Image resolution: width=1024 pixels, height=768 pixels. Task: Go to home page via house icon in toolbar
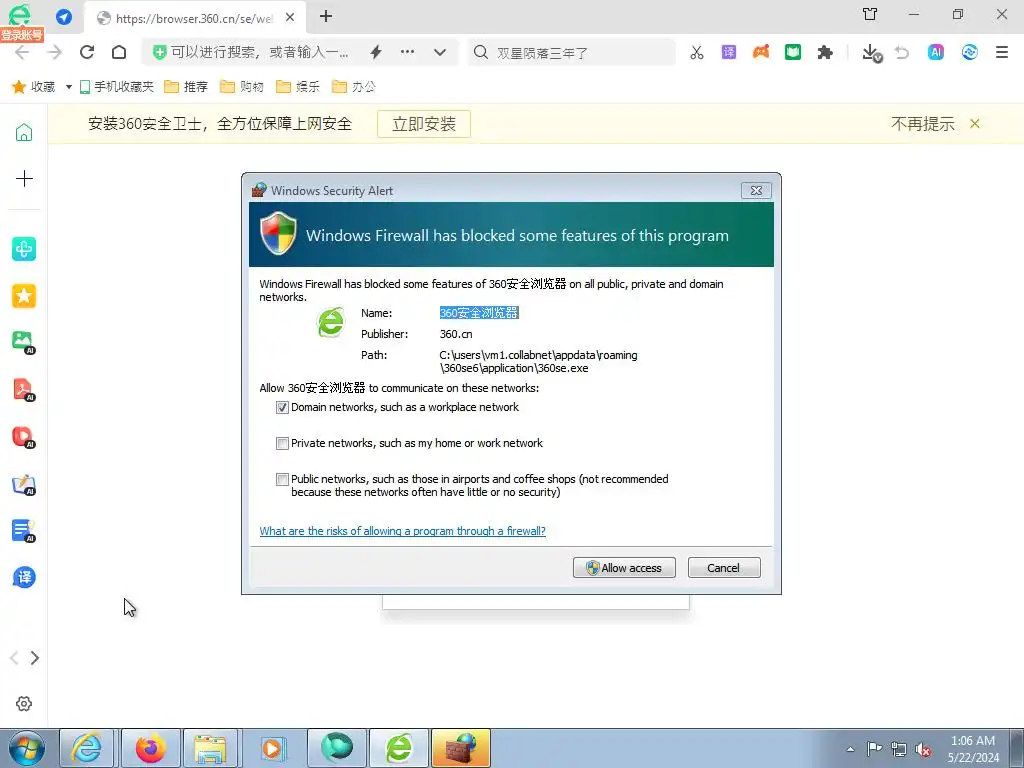pyautogui.click(x=119, y=52)
